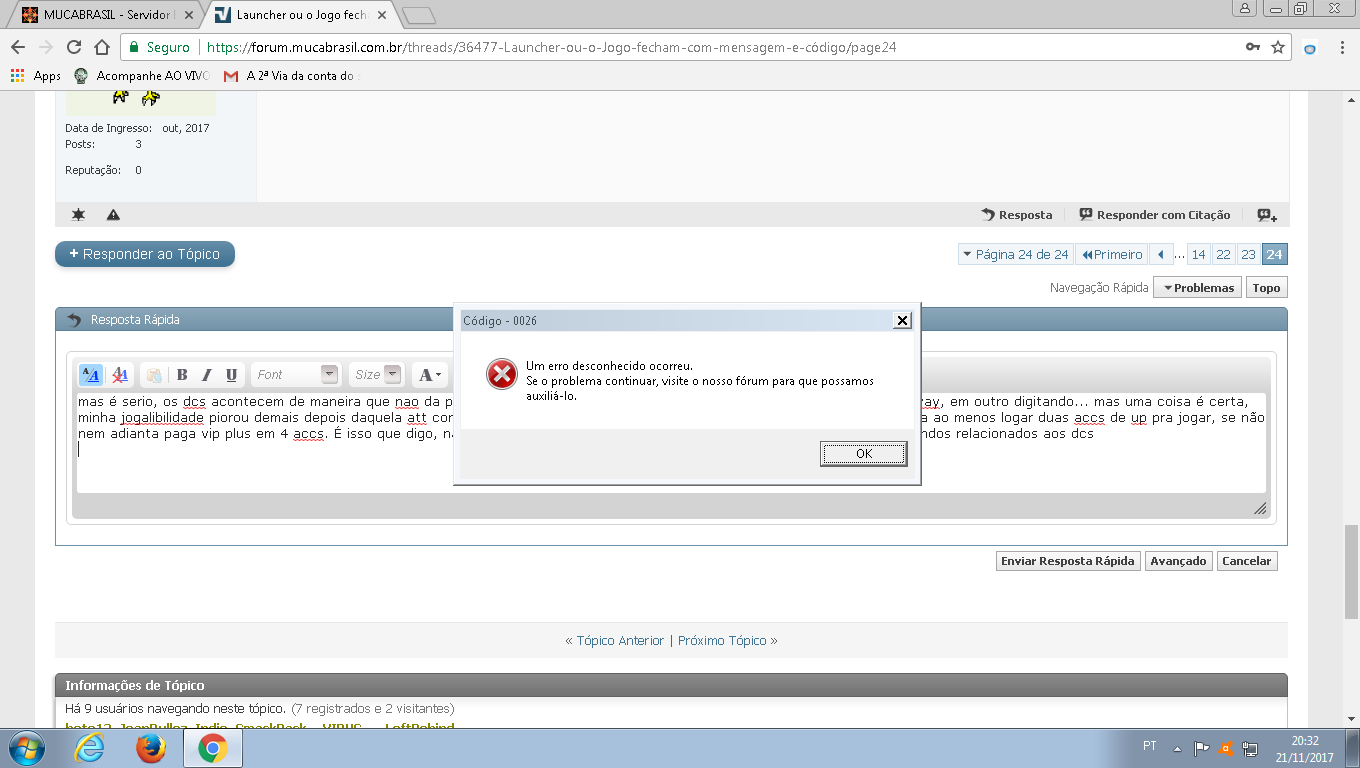
Task: Click the reputation star icon on the post
Action: point(79,215)
